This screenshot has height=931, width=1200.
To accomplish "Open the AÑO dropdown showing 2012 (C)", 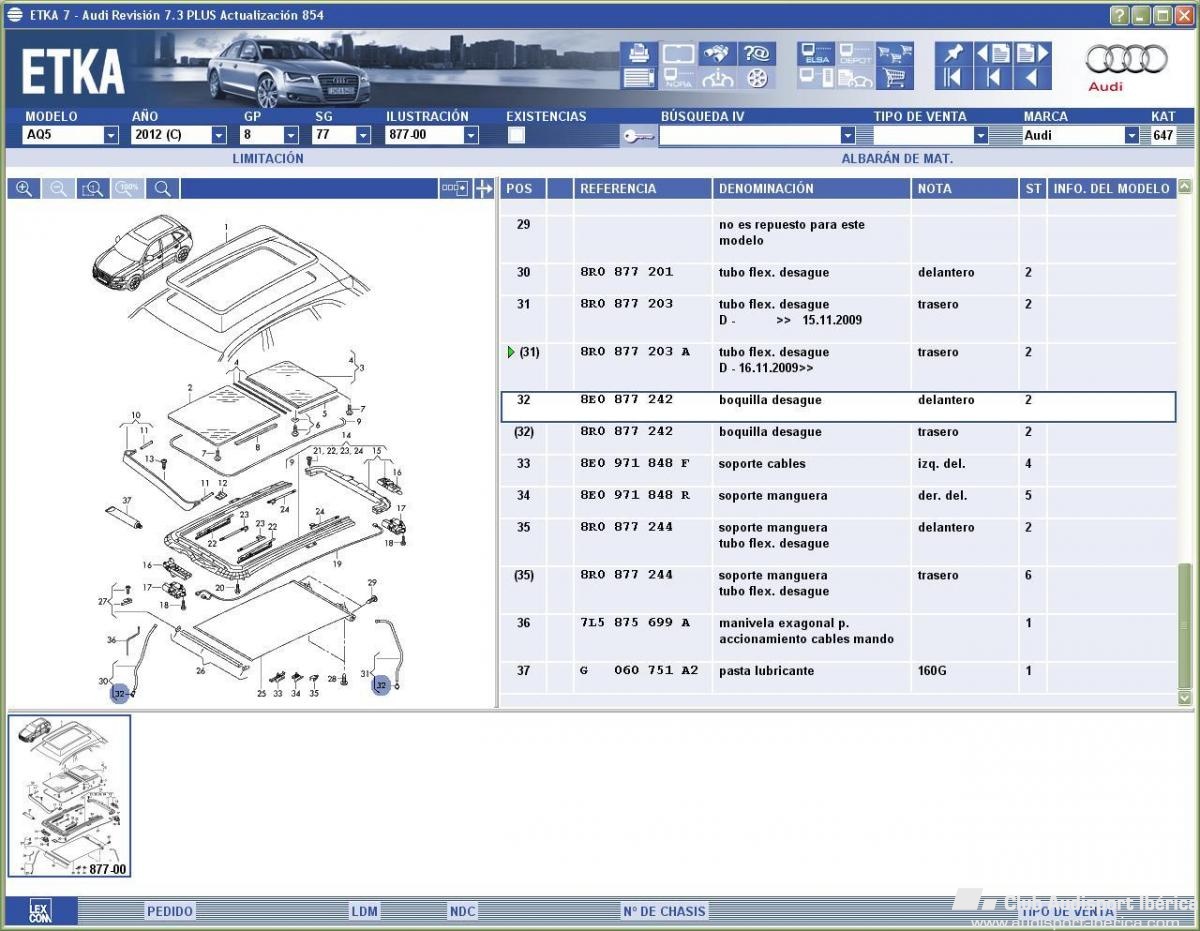I will (218, 136).
